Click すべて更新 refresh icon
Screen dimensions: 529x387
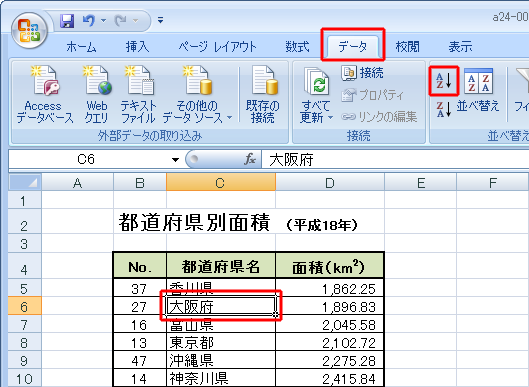coord(316,82)
